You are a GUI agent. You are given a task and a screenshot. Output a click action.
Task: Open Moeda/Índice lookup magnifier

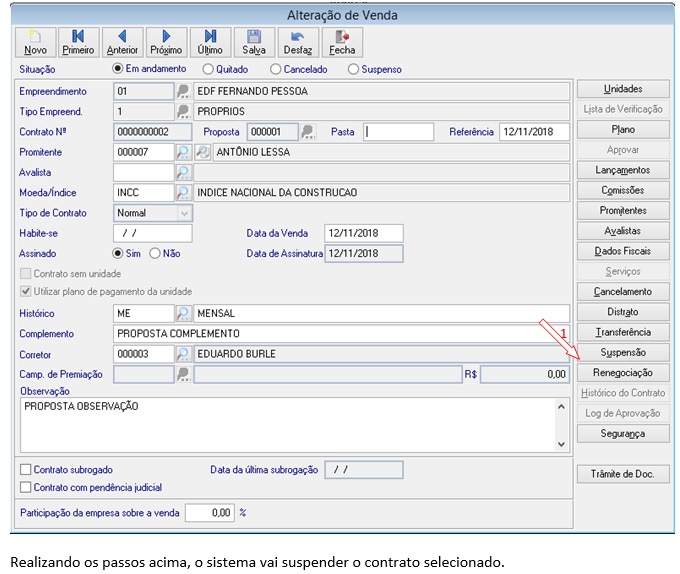(183, 192)
